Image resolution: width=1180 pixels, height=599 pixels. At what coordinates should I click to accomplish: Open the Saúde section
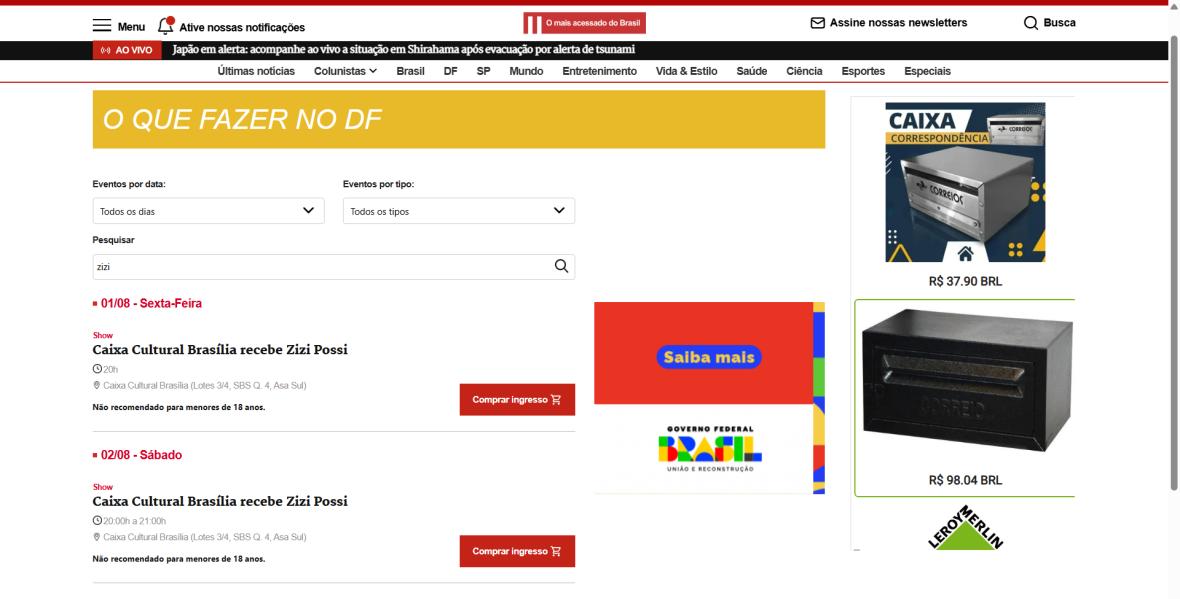tap(752, 71)
